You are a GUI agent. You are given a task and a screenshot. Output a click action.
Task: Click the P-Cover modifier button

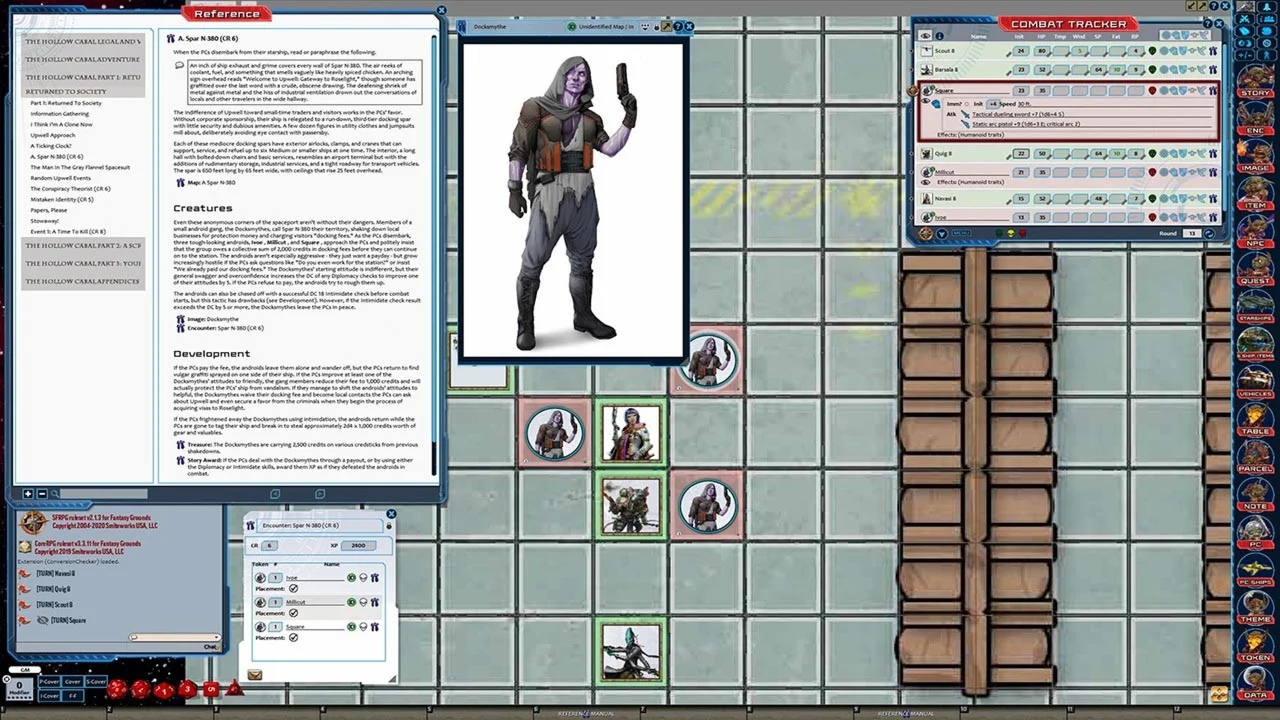click(x=48, y=681)
